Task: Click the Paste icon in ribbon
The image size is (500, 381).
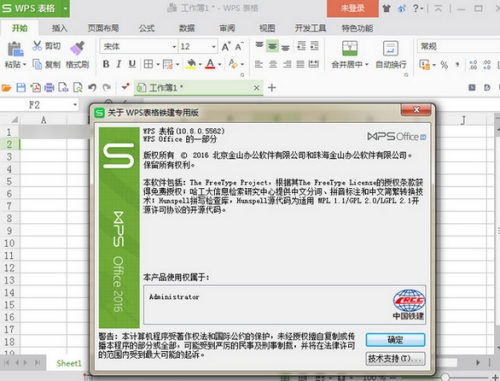Action: click(15, 49)
